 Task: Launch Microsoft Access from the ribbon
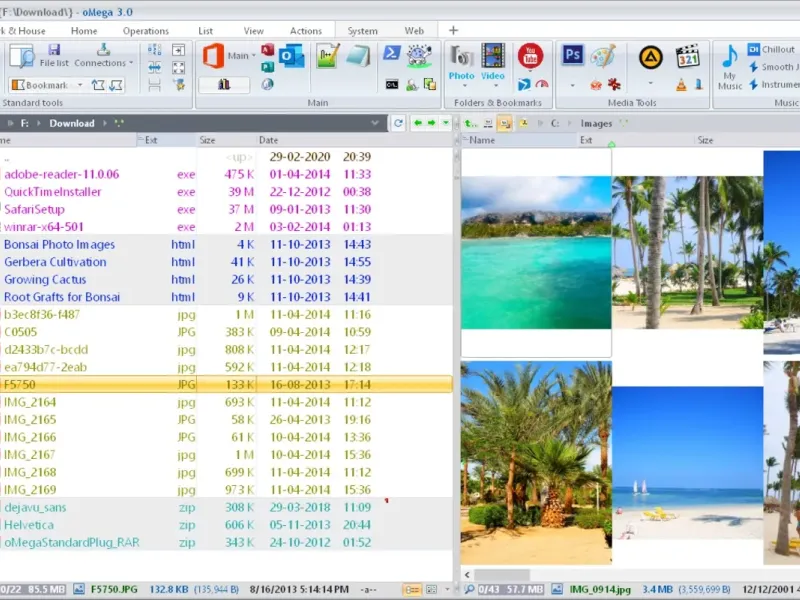click(268, 50)
